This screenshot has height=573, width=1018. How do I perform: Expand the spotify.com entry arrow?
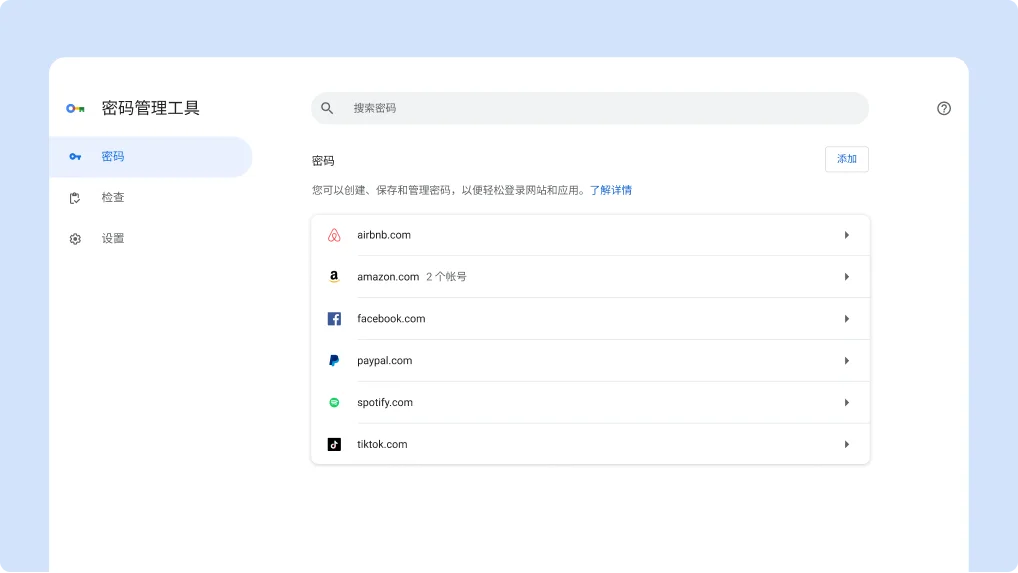tap(847, 402)
